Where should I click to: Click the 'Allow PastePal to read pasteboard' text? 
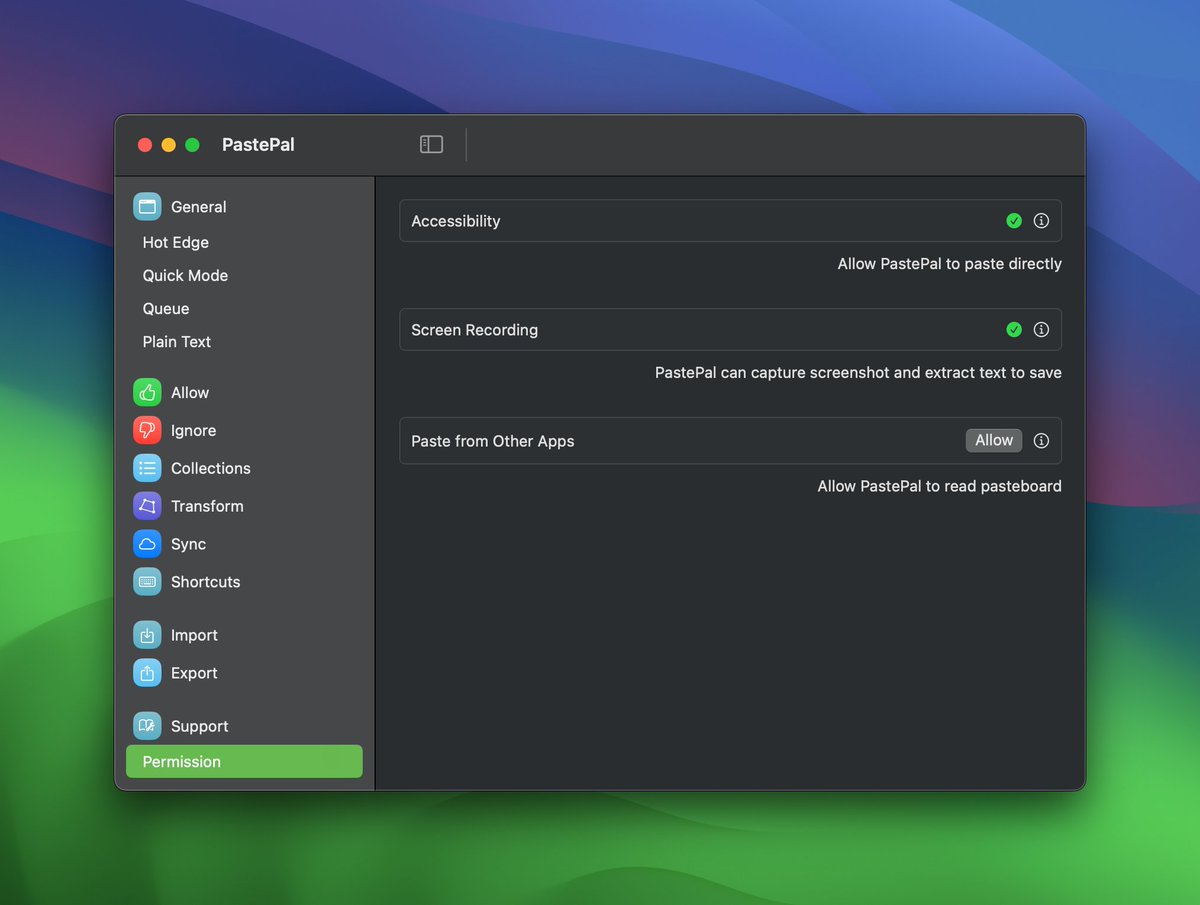[940, 486]
